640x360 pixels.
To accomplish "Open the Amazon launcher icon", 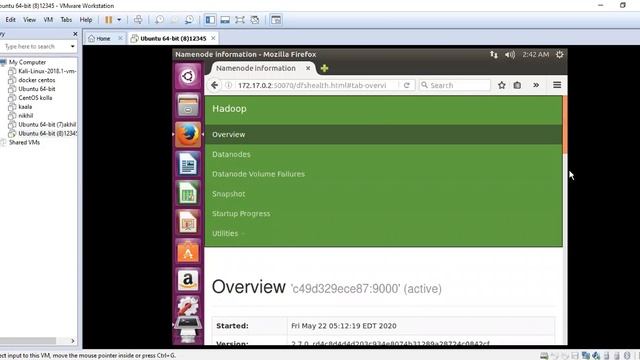I will click(x=188, y=281).
